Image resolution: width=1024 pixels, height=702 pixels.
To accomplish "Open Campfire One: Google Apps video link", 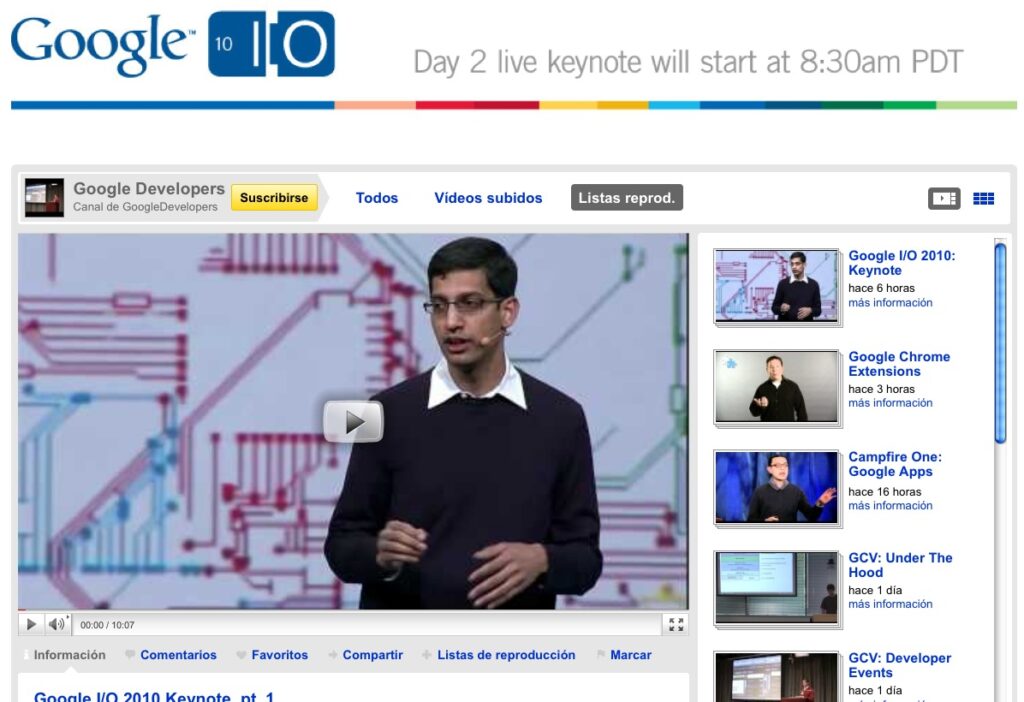I will click(x=895, y=464).
